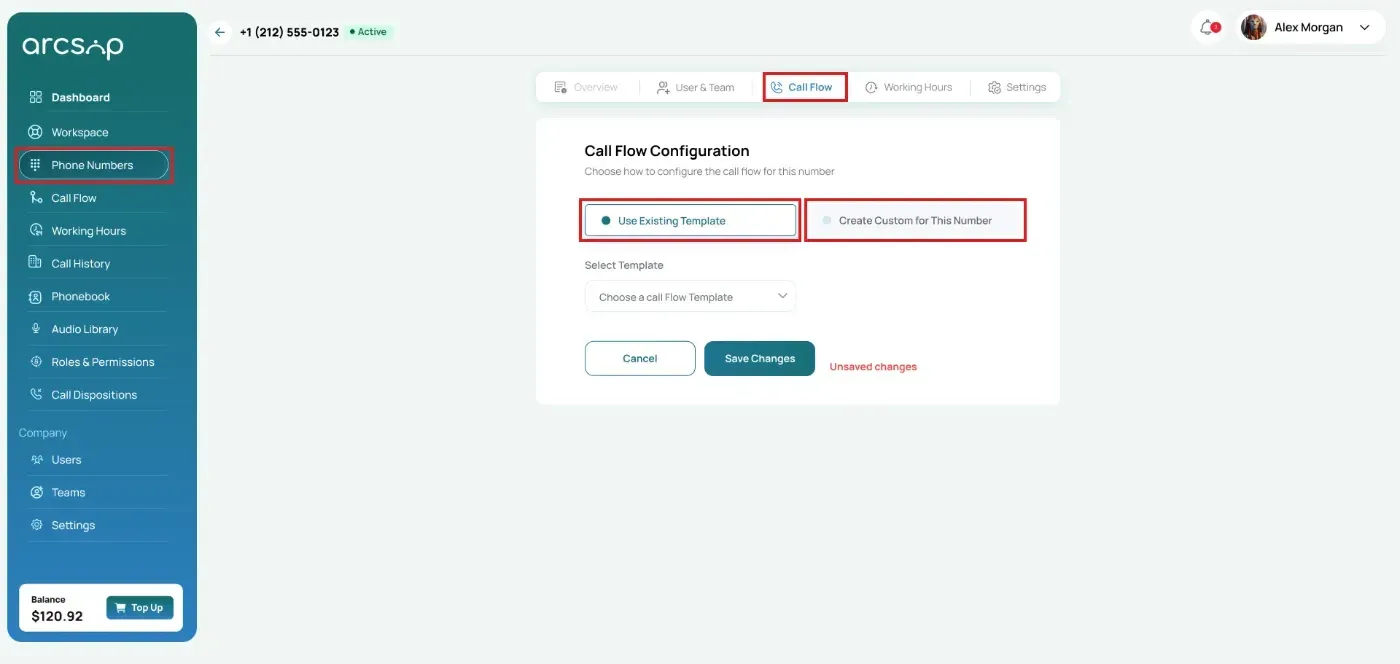This screenshot has height=664, width=1400.
Task: Click the Top Up button
Action: [x=140, y=607]
